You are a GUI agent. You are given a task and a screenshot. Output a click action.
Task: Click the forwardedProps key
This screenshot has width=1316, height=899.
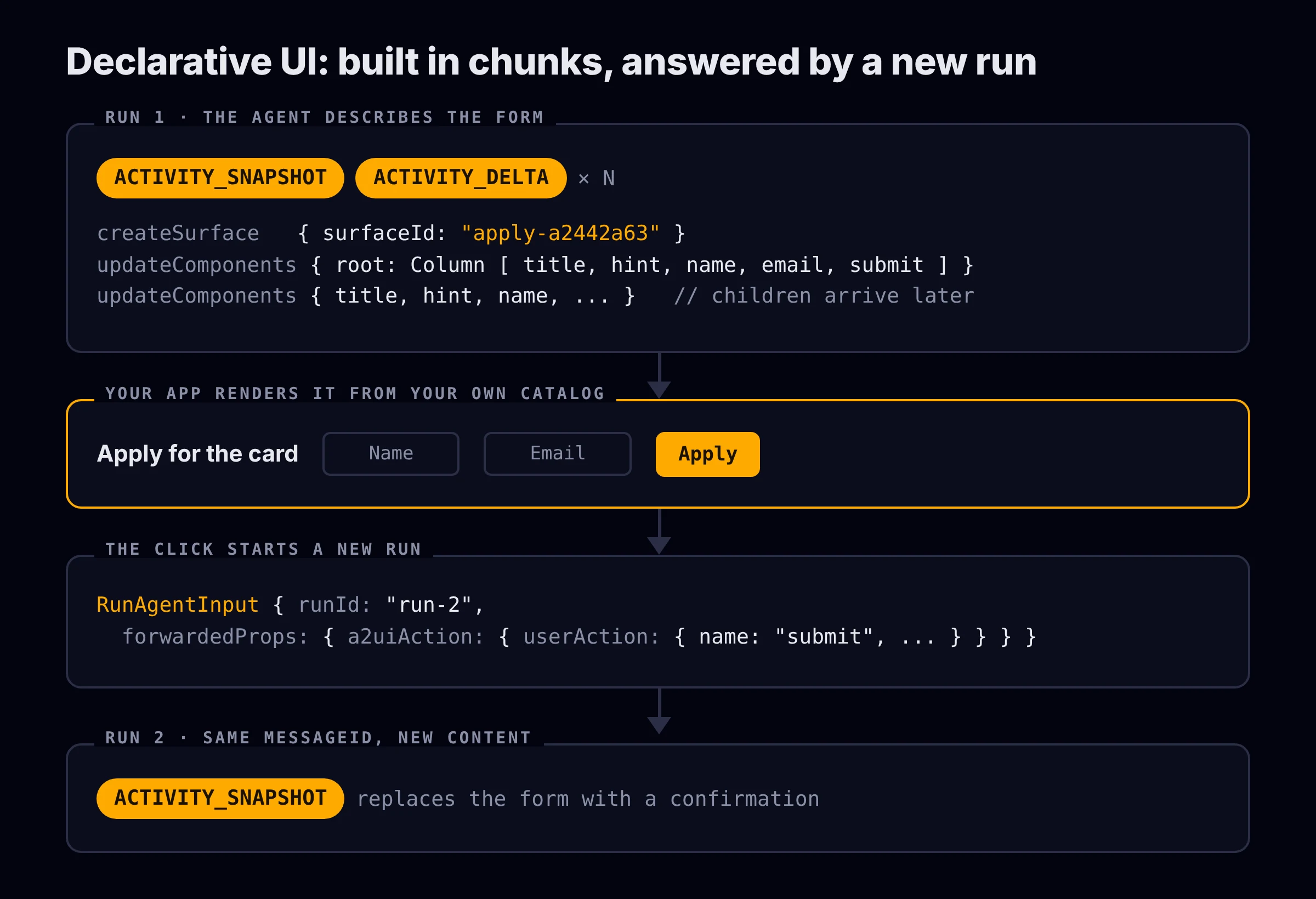click(215, 636)
